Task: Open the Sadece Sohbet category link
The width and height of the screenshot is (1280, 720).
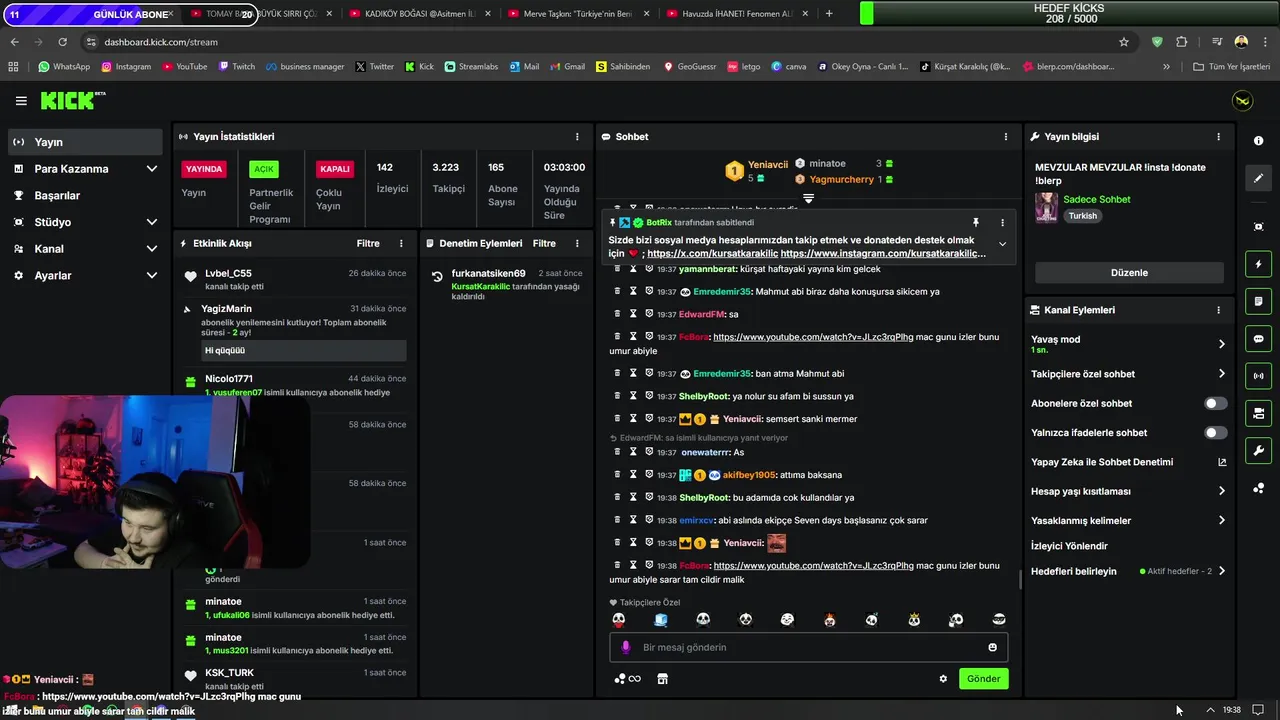Action: tap(1097, 199)
